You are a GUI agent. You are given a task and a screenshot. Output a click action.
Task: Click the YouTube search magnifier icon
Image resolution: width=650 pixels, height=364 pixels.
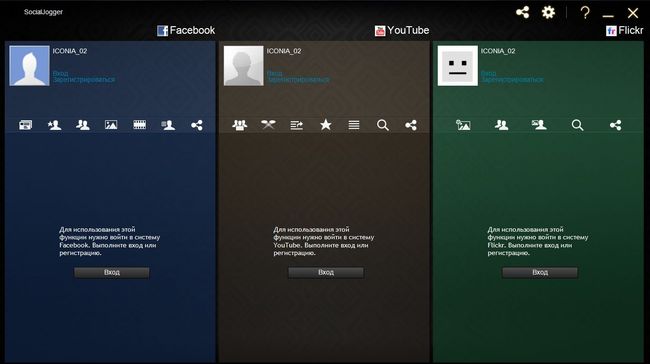[x=383, y=125]
